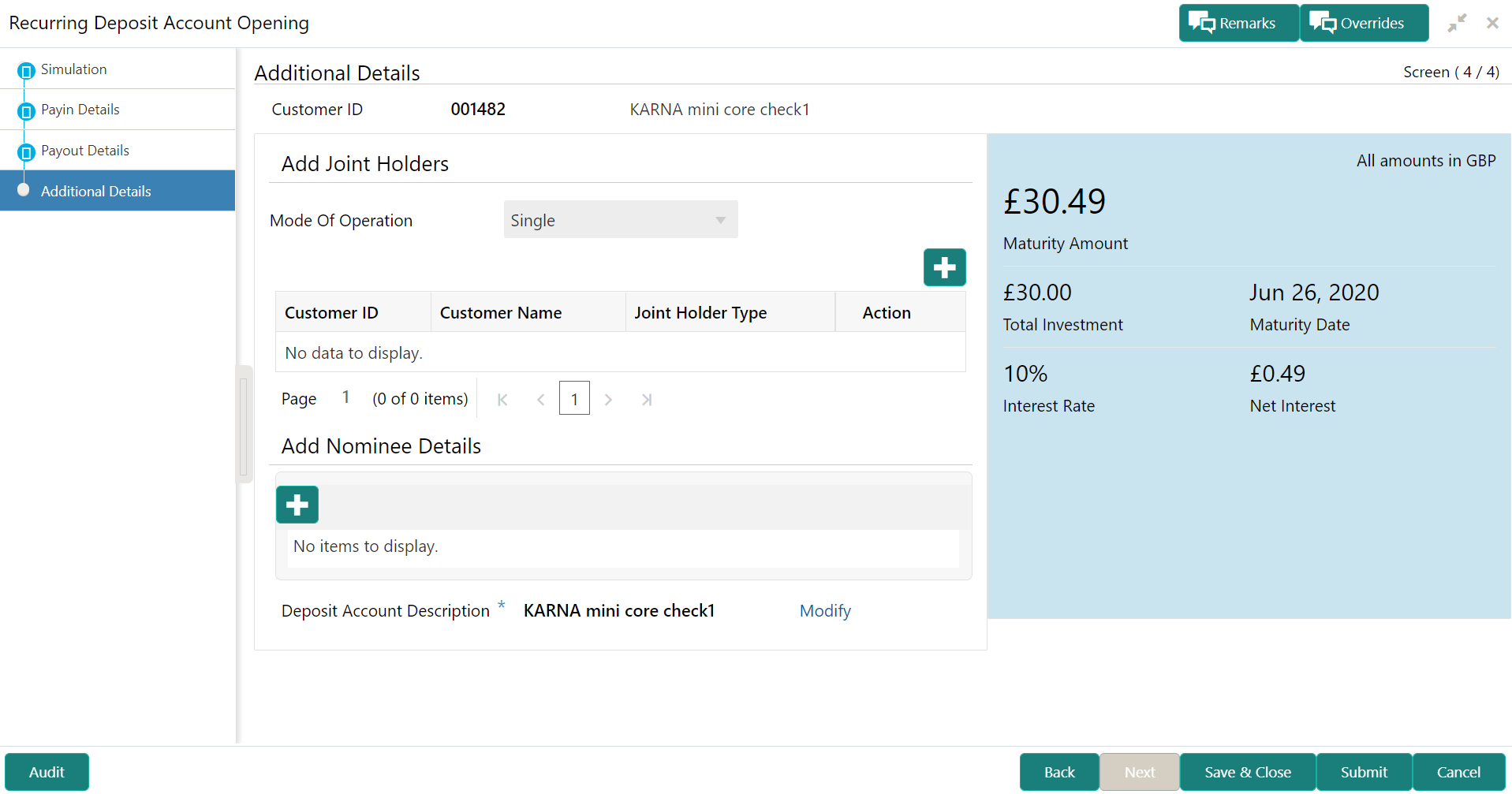Screen dimensions: 1512x794
Task: Click Customer Name column header
Action: click(528, 312)
